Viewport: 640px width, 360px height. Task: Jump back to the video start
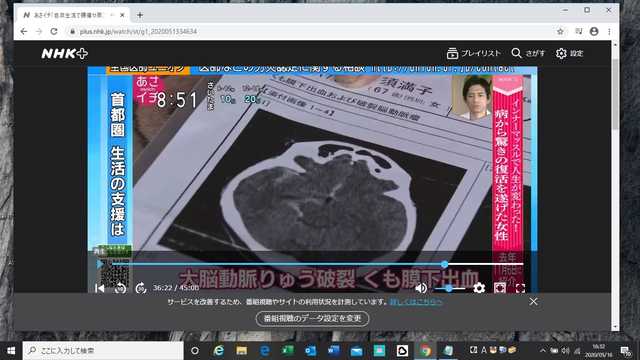pyautogui.click(x=100, y=288)
